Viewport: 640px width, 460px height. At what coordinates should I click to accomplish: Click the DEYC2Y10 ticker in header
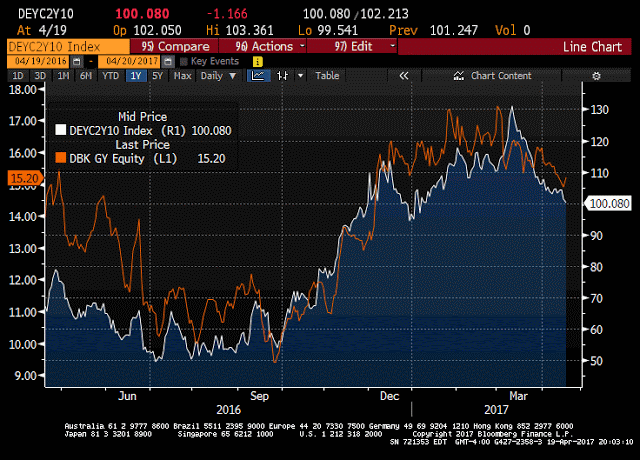46,14
